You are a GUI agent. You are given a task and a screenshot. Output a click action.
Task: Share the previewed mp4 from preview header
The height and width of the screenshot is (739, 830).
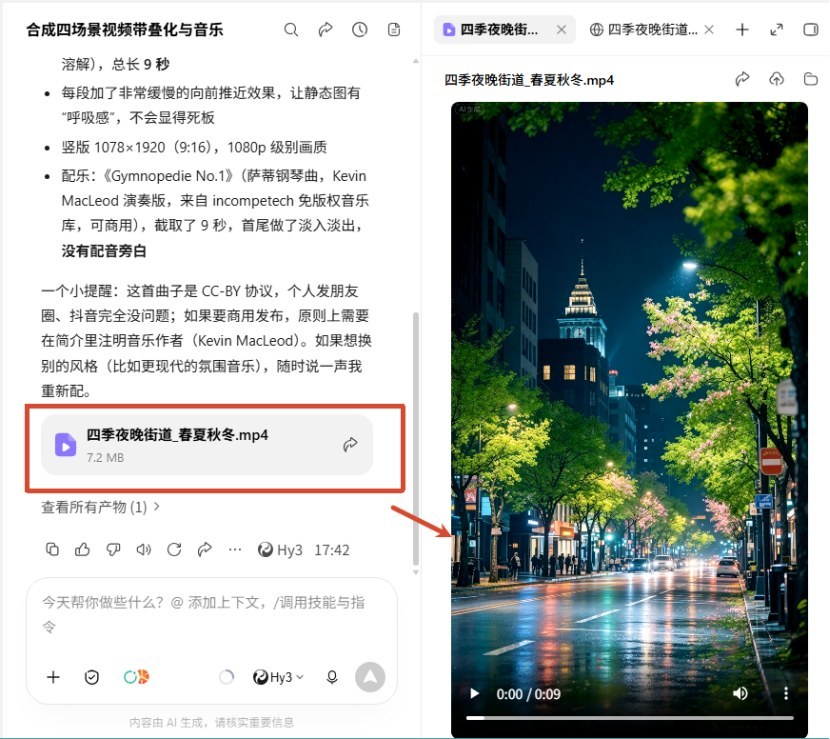743,79
